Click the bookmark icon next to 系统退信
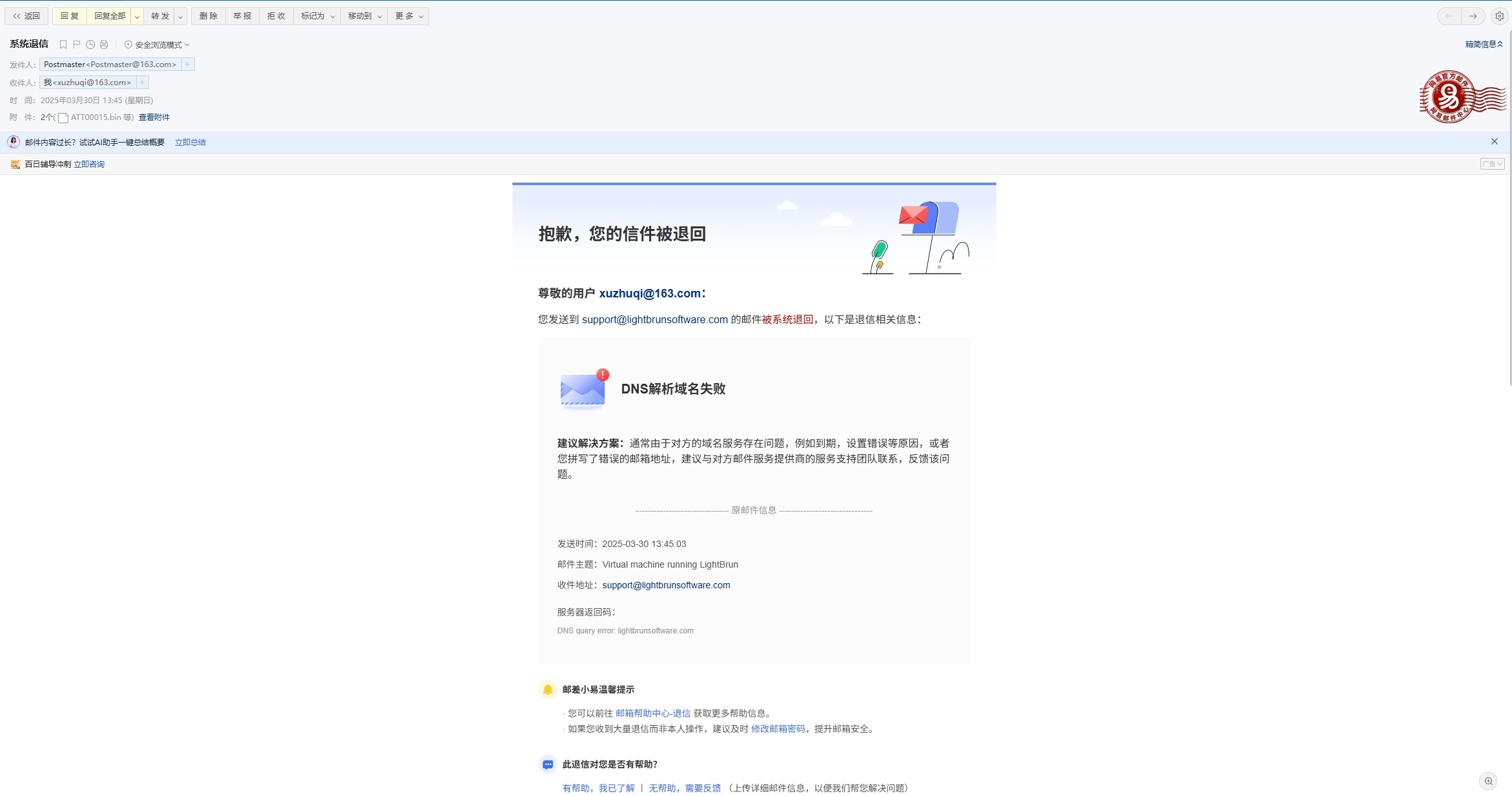The width and height of the screenshot is (1512, 796). tap(63, 45)
